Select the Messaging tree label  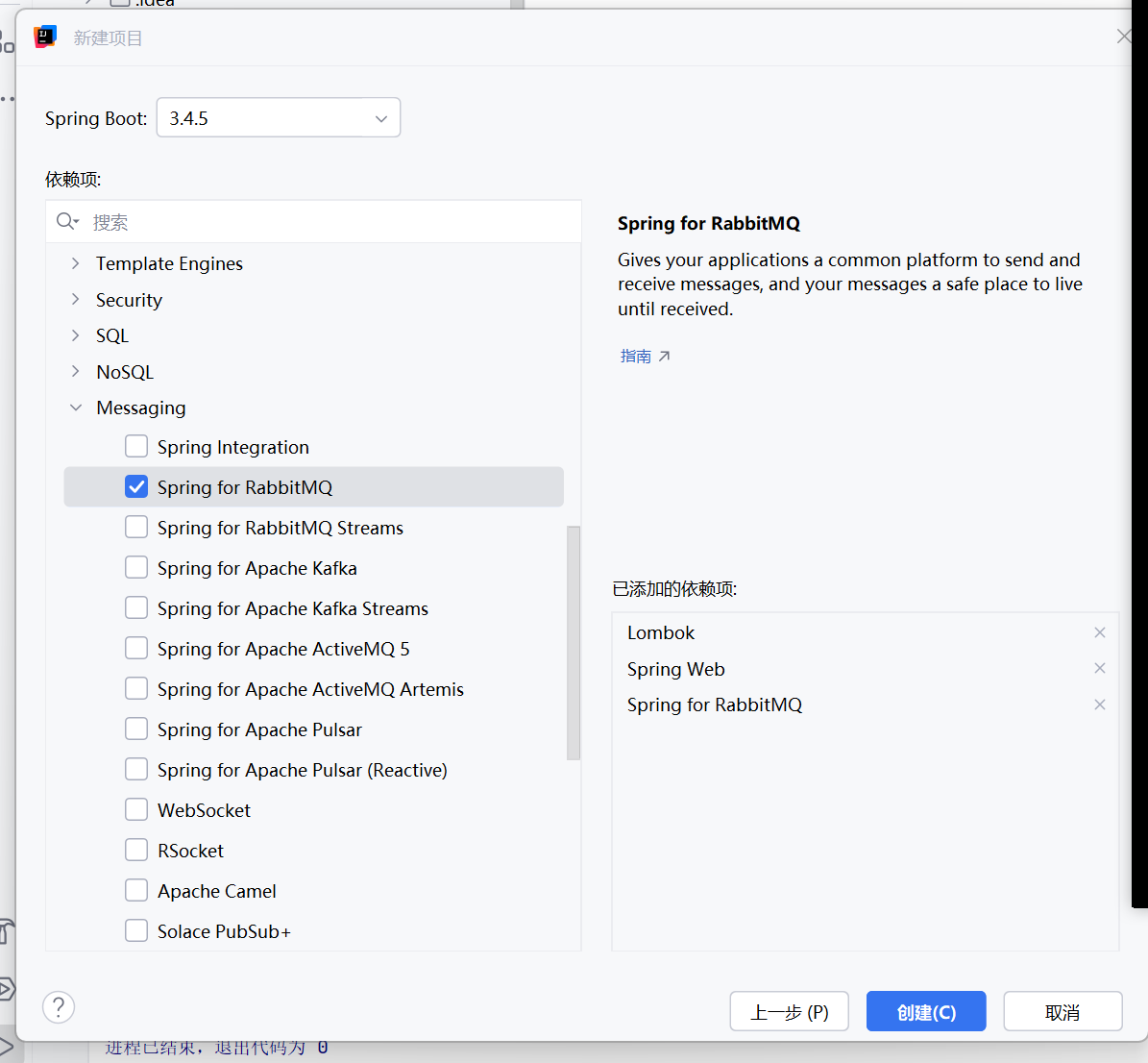[x=141, y=408]
